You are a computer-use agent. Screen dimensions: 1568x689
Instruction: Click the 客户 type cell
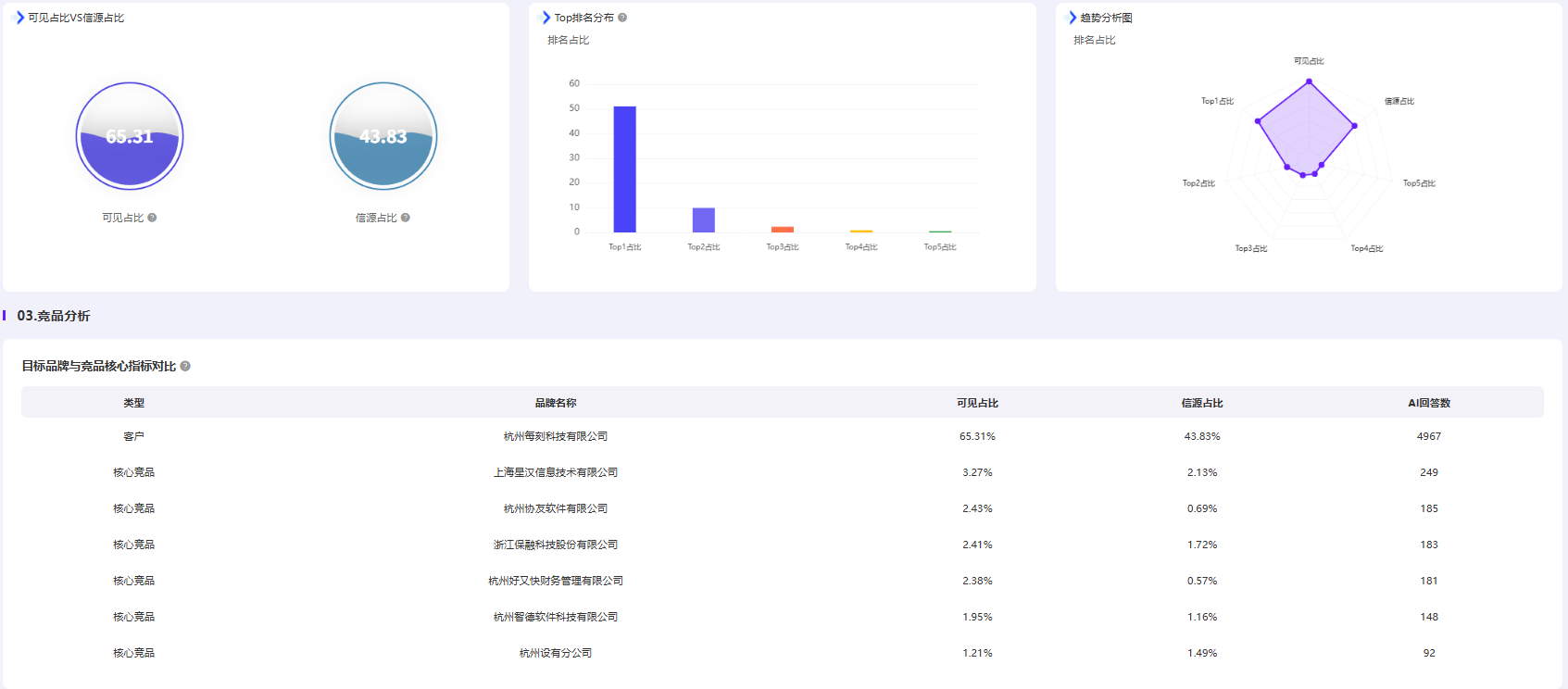tap(134, 436)
